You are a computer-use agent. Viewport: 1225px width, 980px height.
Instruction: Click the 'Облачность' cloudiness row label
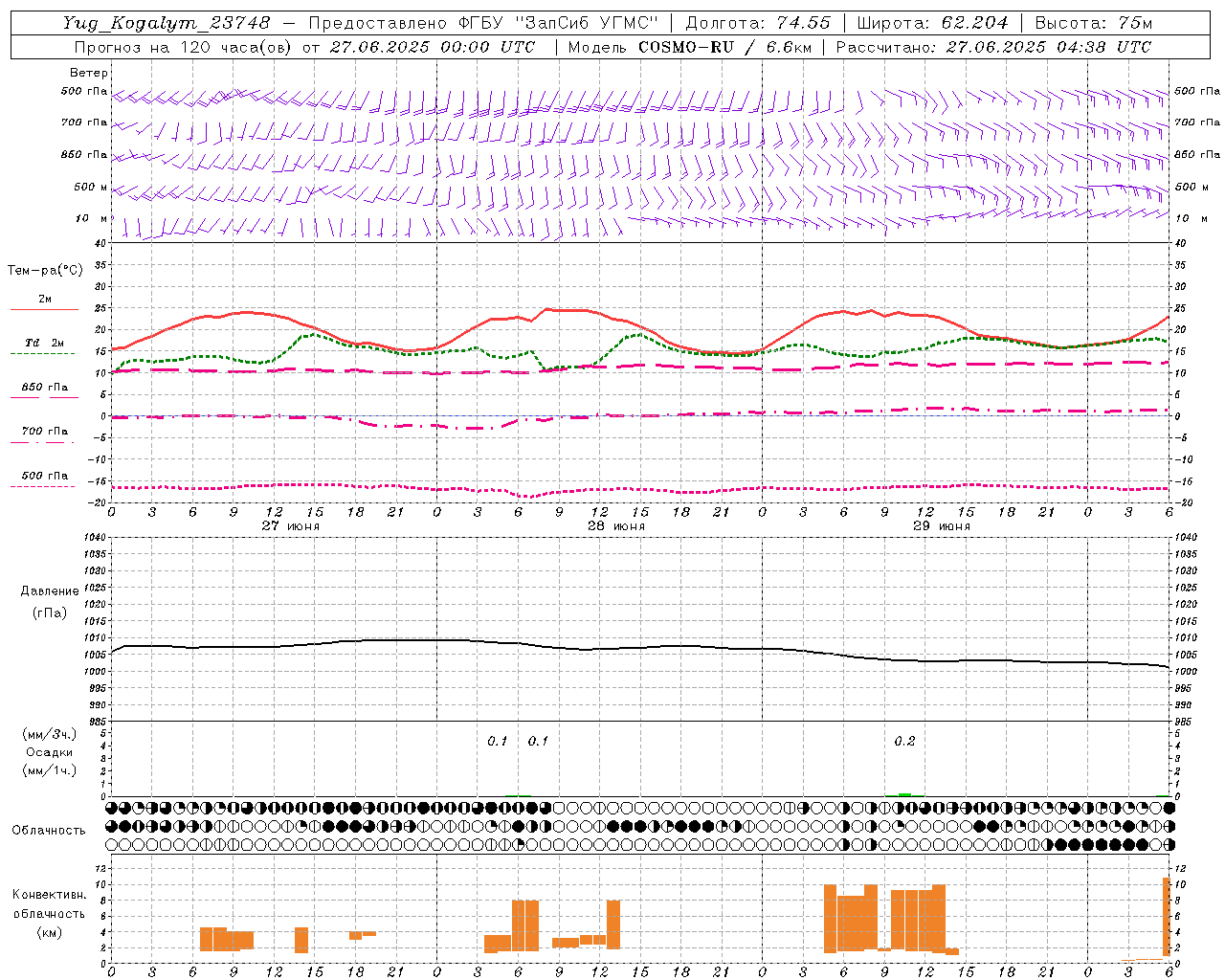(x=49, y=831)
